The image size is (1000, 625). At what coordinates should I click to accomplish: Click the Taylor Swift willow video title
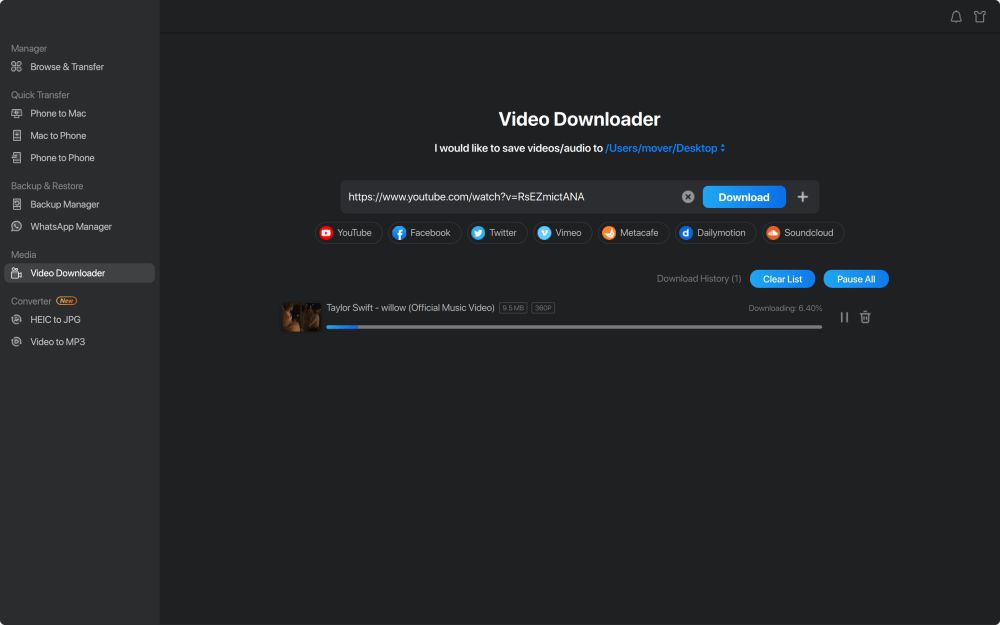(411, 307)
